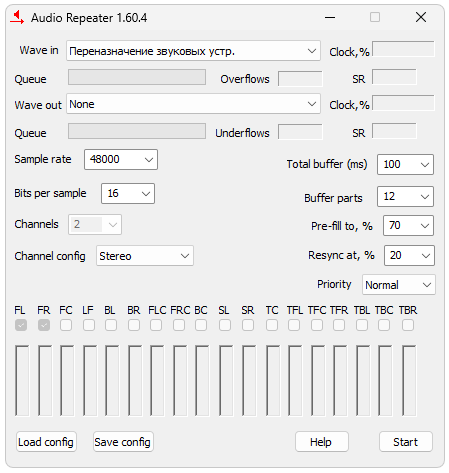Click the "Audio Repeater 1.60.4" title text
Viewport: 449px width, 473px height.
pos(89,18)
